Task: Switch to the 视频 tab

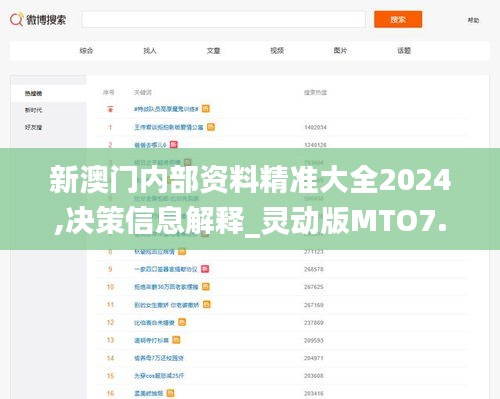Action: [277, 51]
